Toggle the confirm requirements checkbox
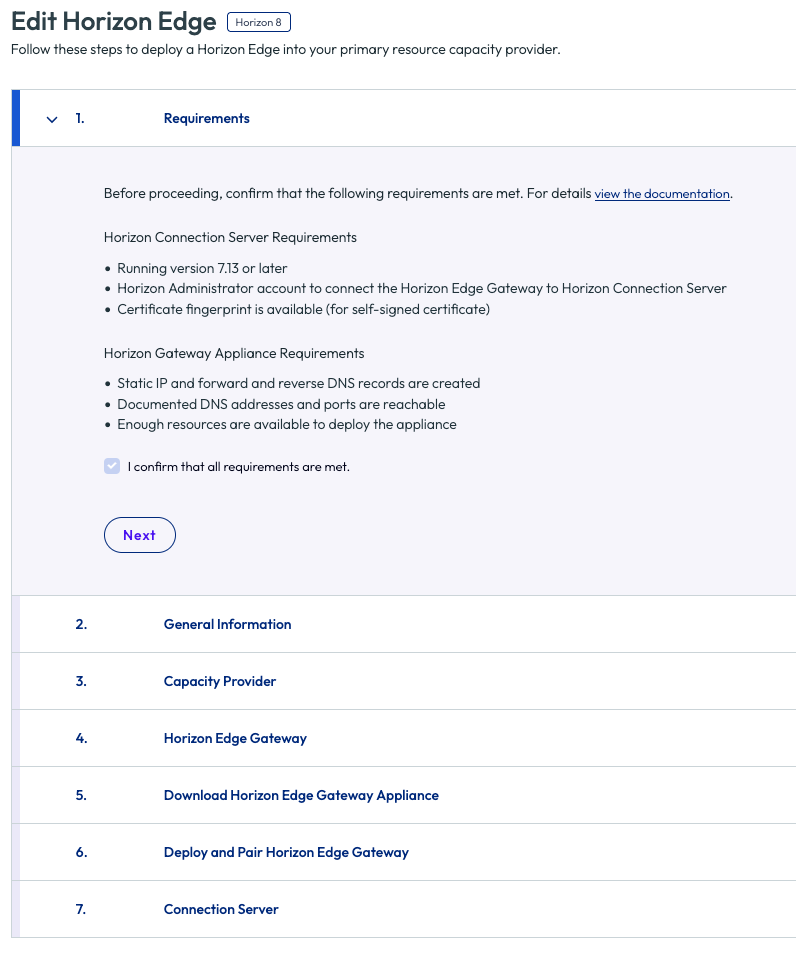 point(112,466)
